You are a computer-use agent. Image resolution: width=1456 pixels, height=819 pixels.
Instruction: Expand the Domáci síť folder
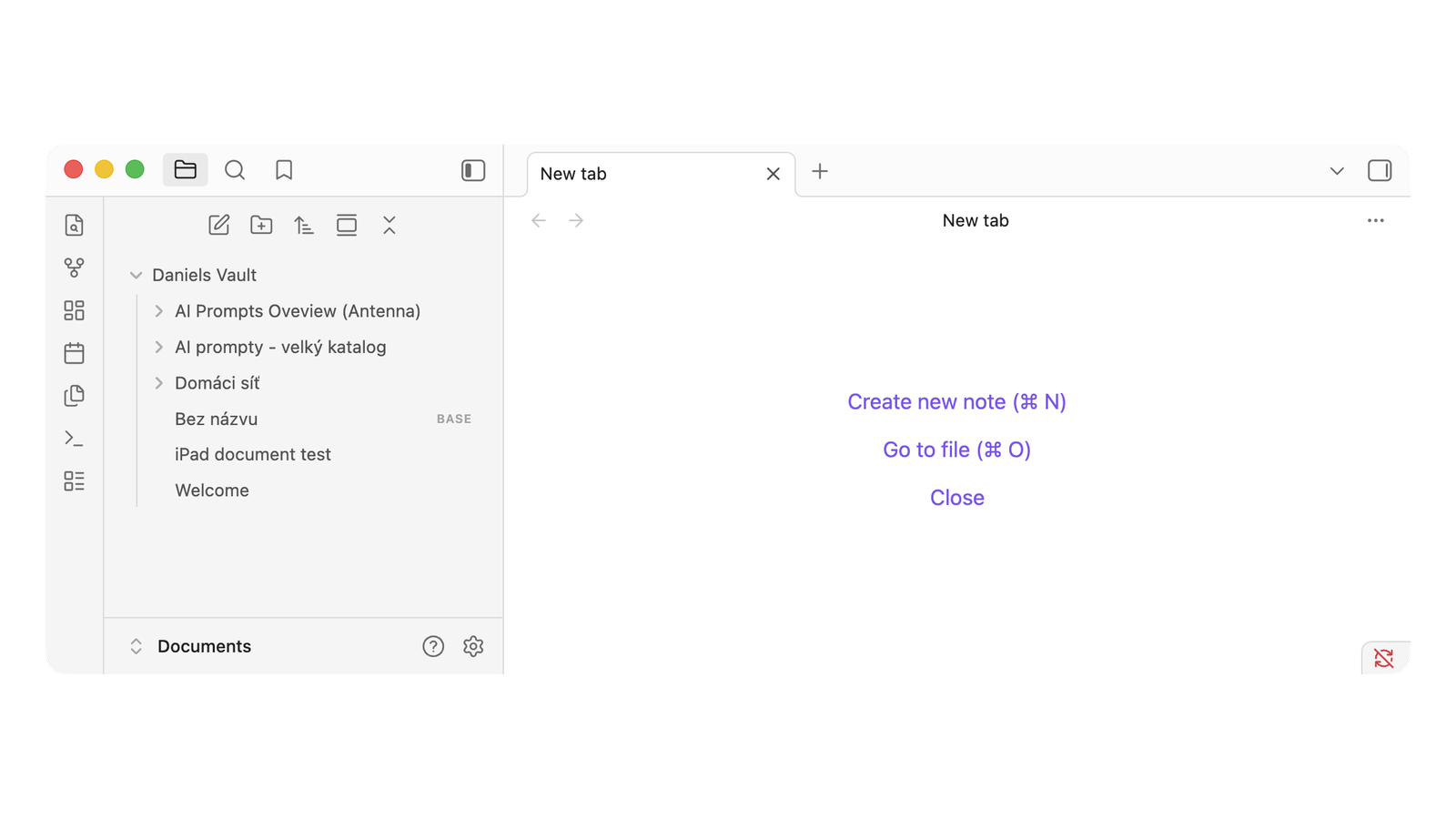[x=158, y=383]
